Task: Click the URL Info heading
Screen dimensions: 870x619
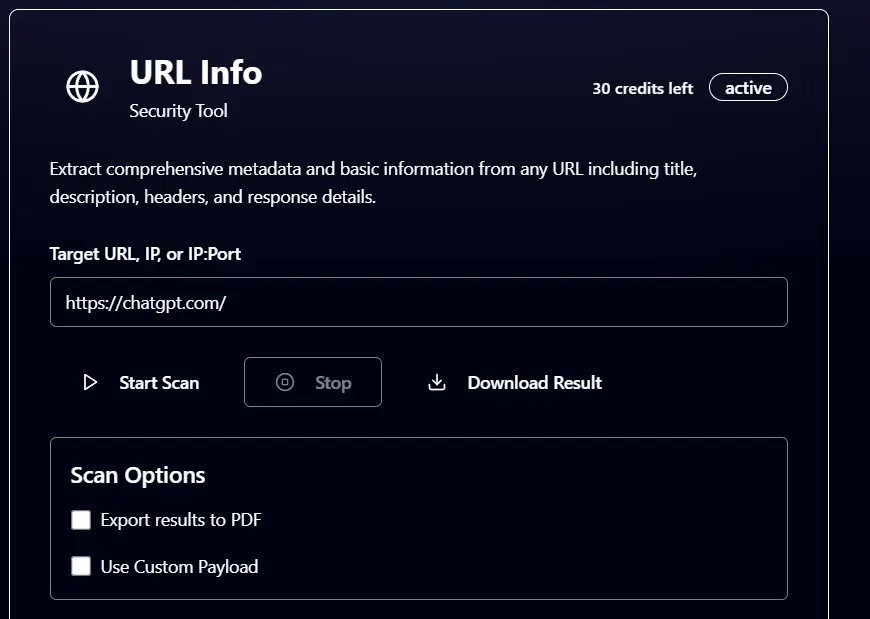Action: tap(196, 72)
